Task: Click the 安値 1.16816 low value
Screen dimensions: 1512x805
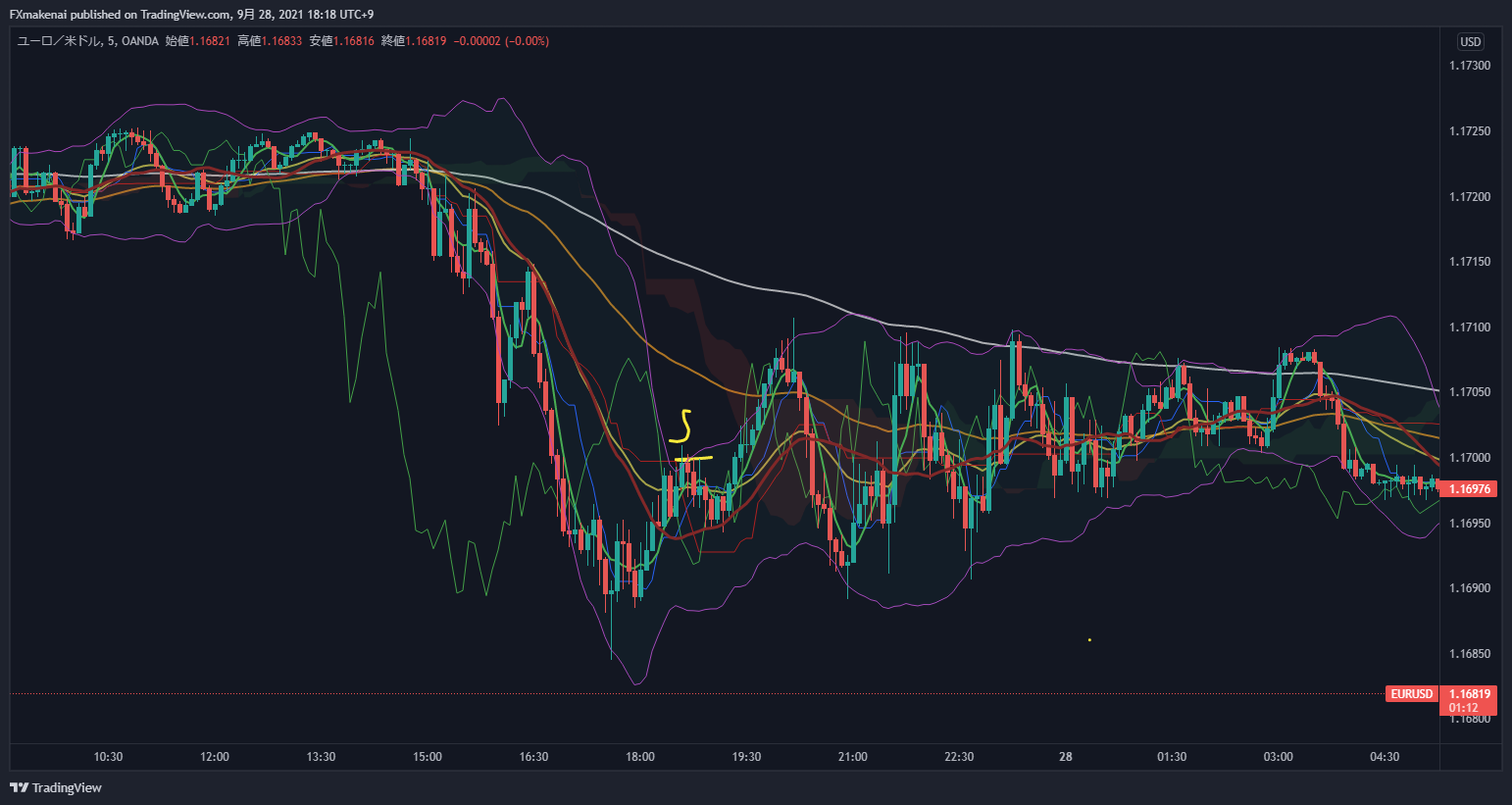Action: (342, 41)
